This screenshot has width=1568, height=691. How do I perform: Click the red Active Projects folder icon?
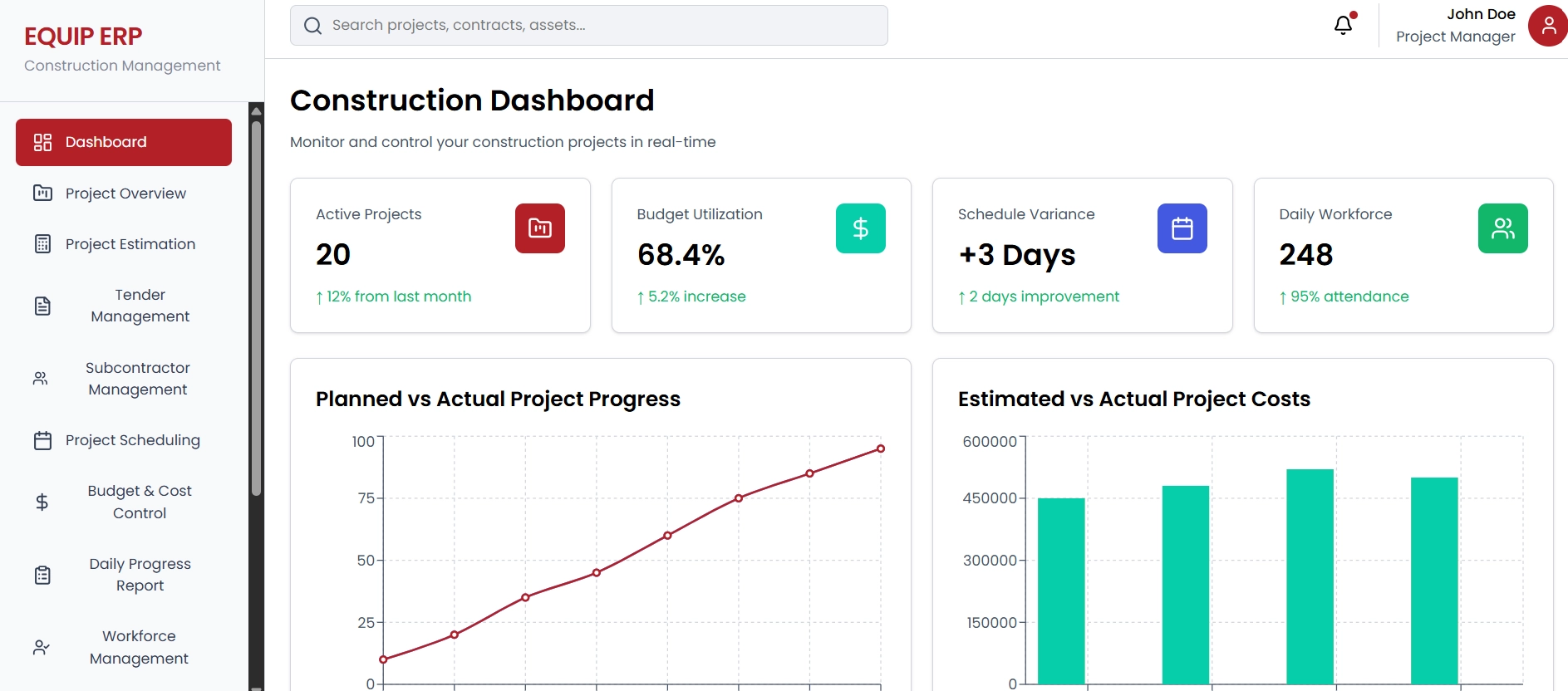539,228
